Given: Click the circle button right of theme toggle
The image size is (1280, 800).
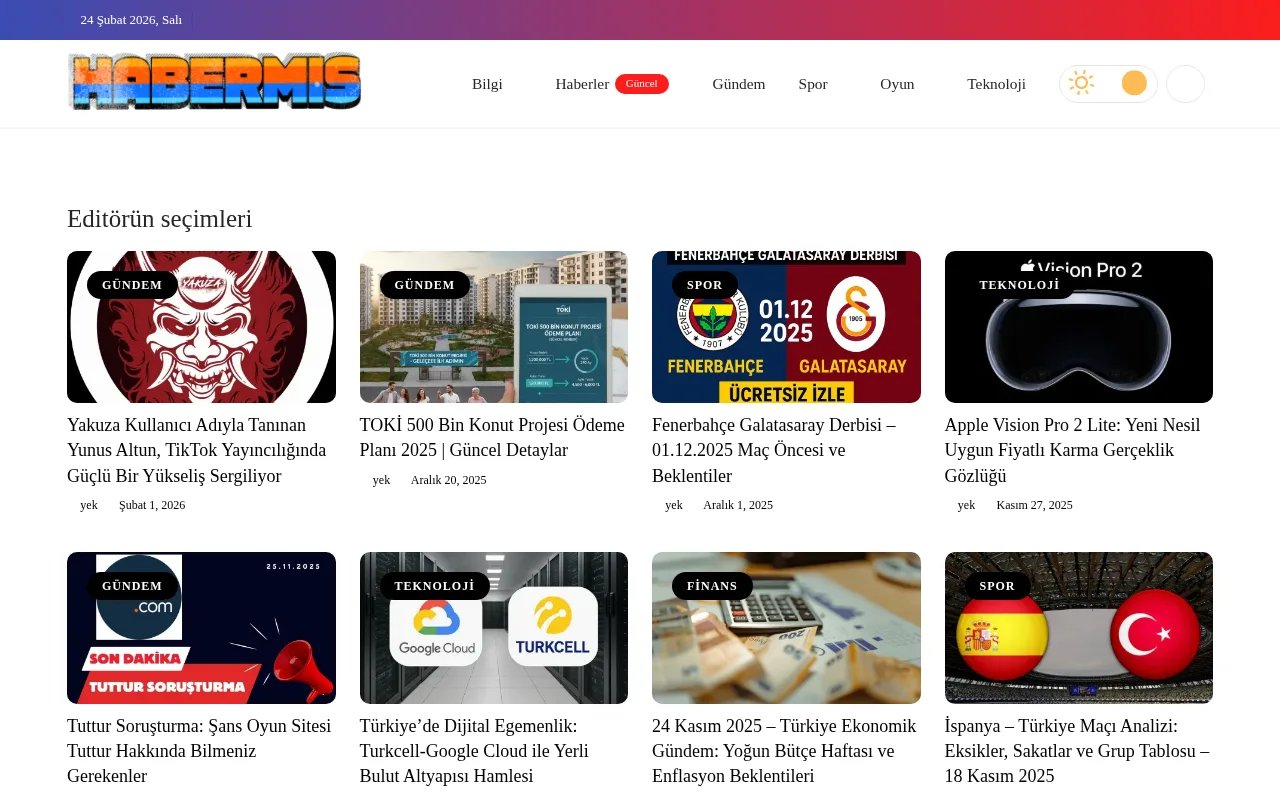Looking at the screenshot, I should [1185, 83].
